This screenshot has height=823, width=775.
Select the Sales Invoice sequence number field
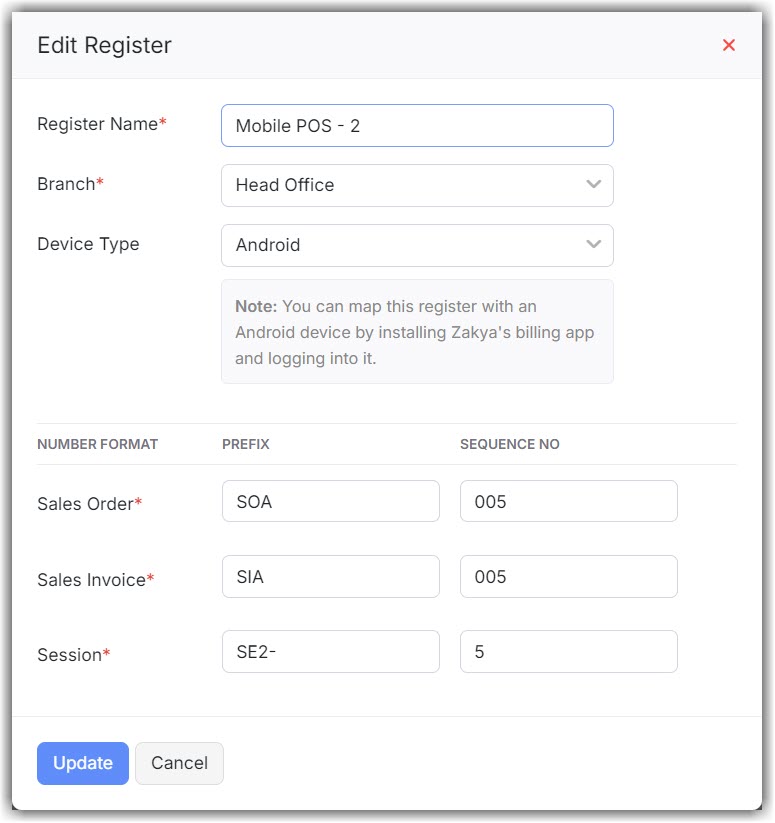[568, 577]
